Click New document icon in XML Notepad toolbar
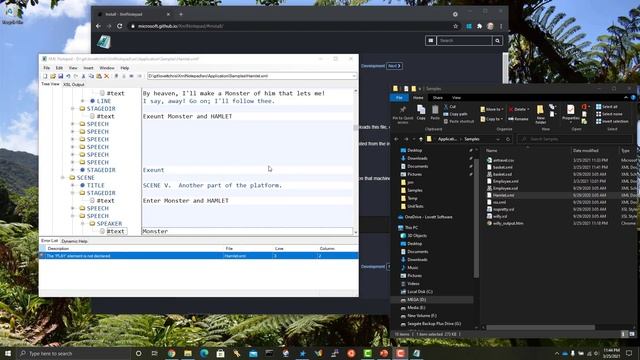 coord(45,76)
